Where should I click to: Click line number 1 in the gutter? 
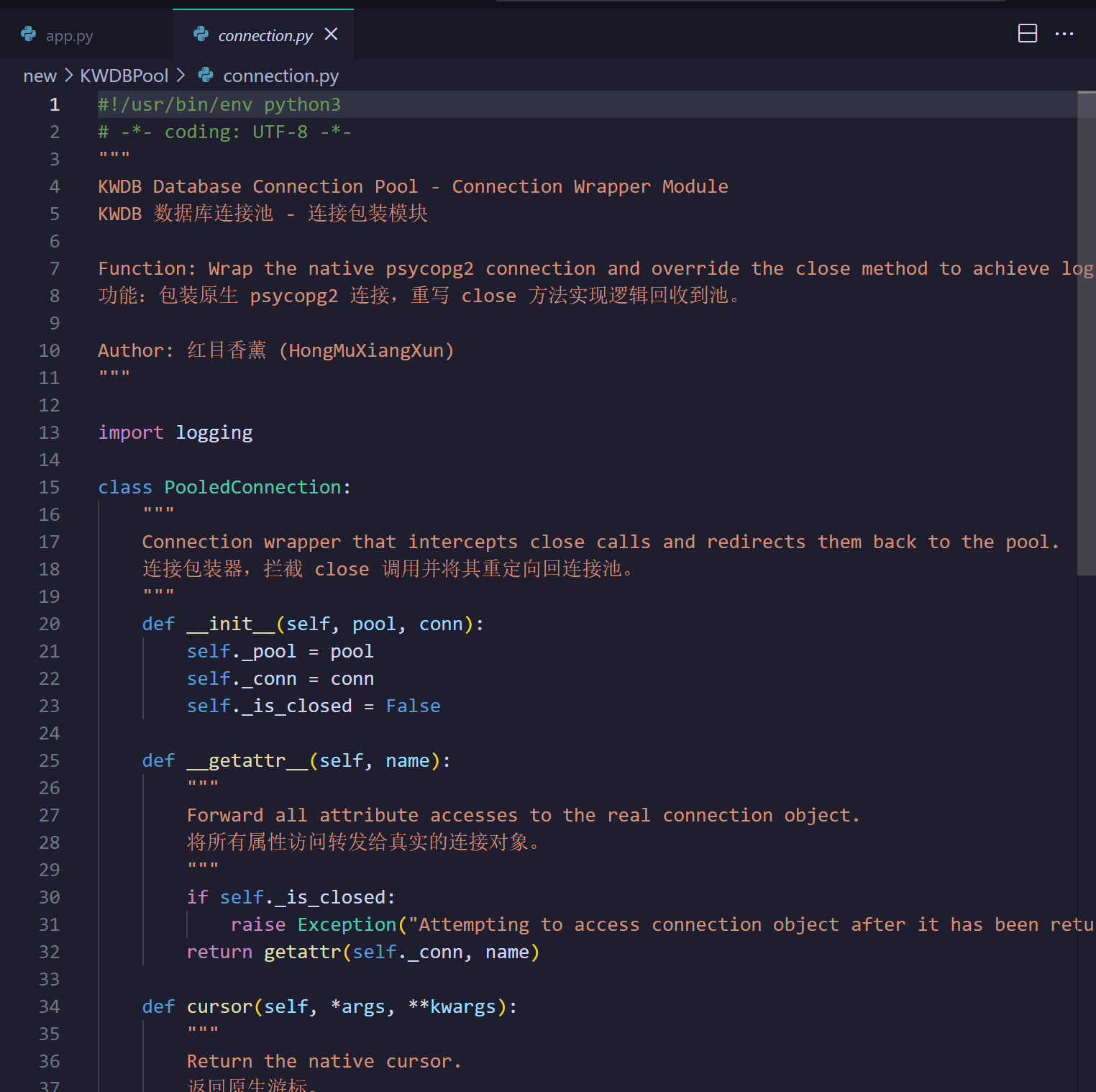(55, 104)
